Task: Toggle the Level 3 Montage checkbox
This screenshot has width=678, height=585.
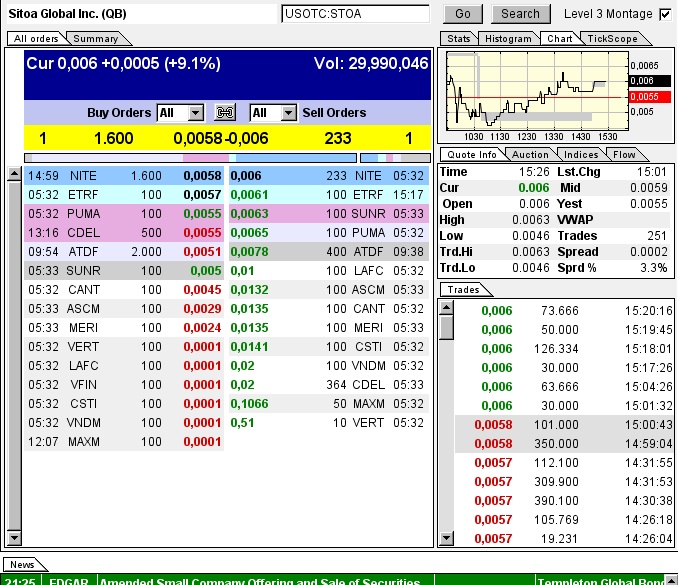Action: click(x=665, y=14)
